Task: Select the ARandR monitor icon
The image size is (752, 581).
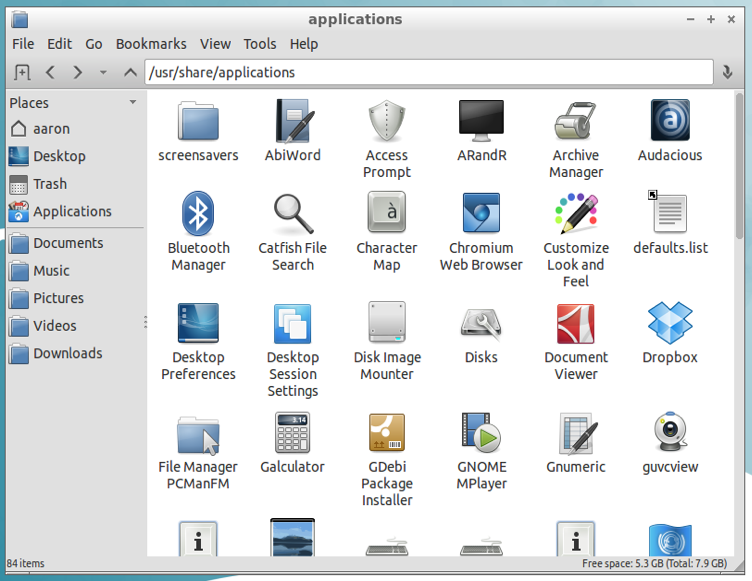Action: pyautogui.click(x=481, y=121)
